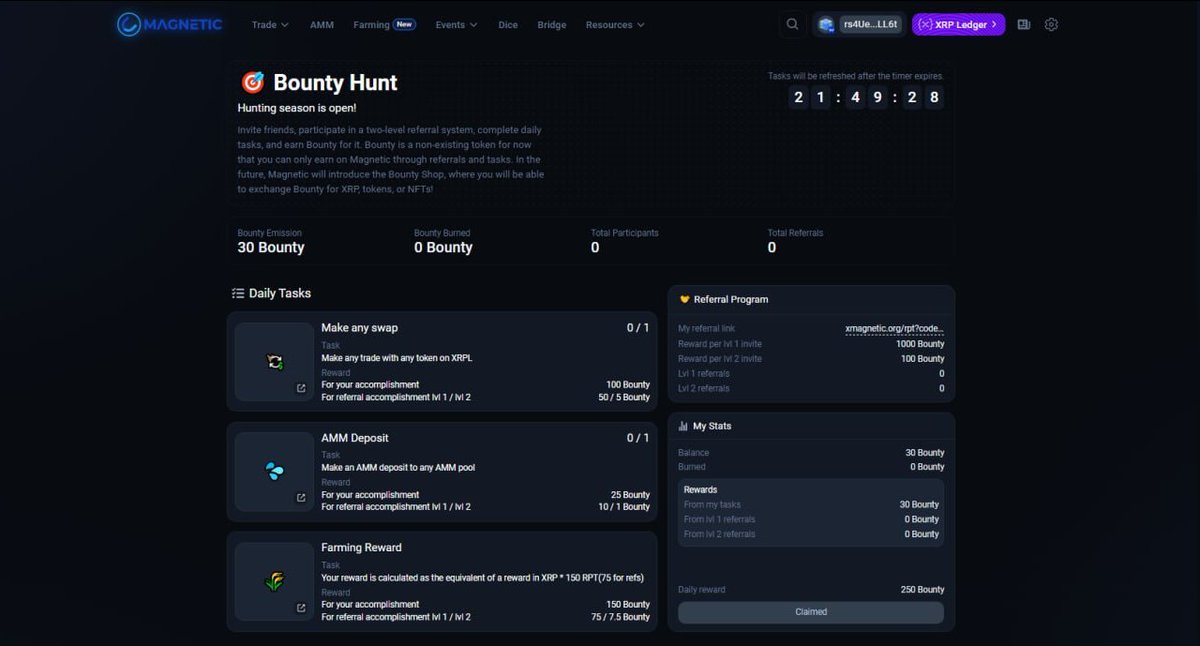This screenshot has height=646, width=1200.
Task: Open the settings gear icon
Action: [x=1051, y=24]
